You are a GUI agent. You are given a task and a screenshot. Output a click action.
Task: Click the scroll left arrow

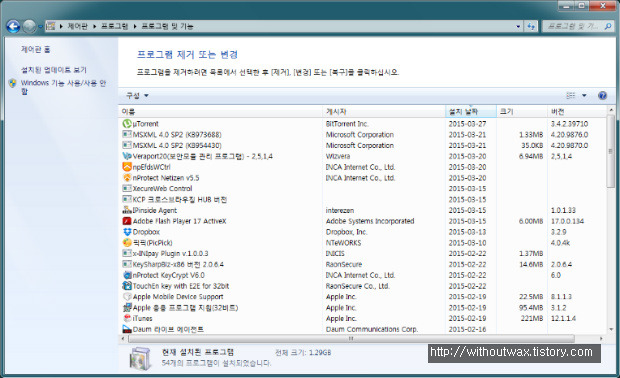pos(123,339)
